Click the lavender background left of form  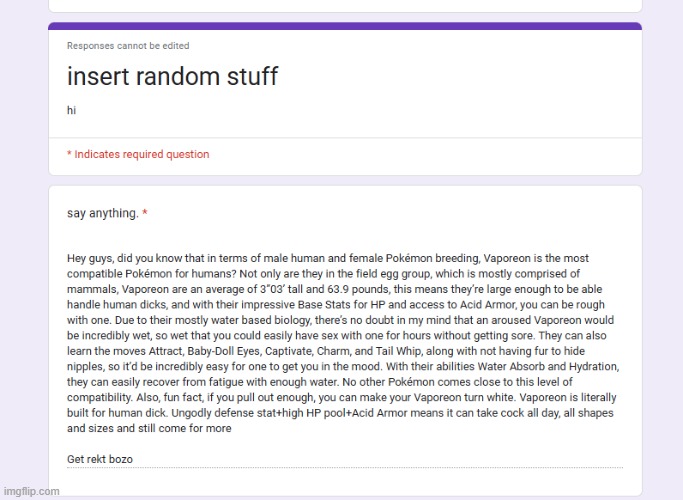[22, 250]
